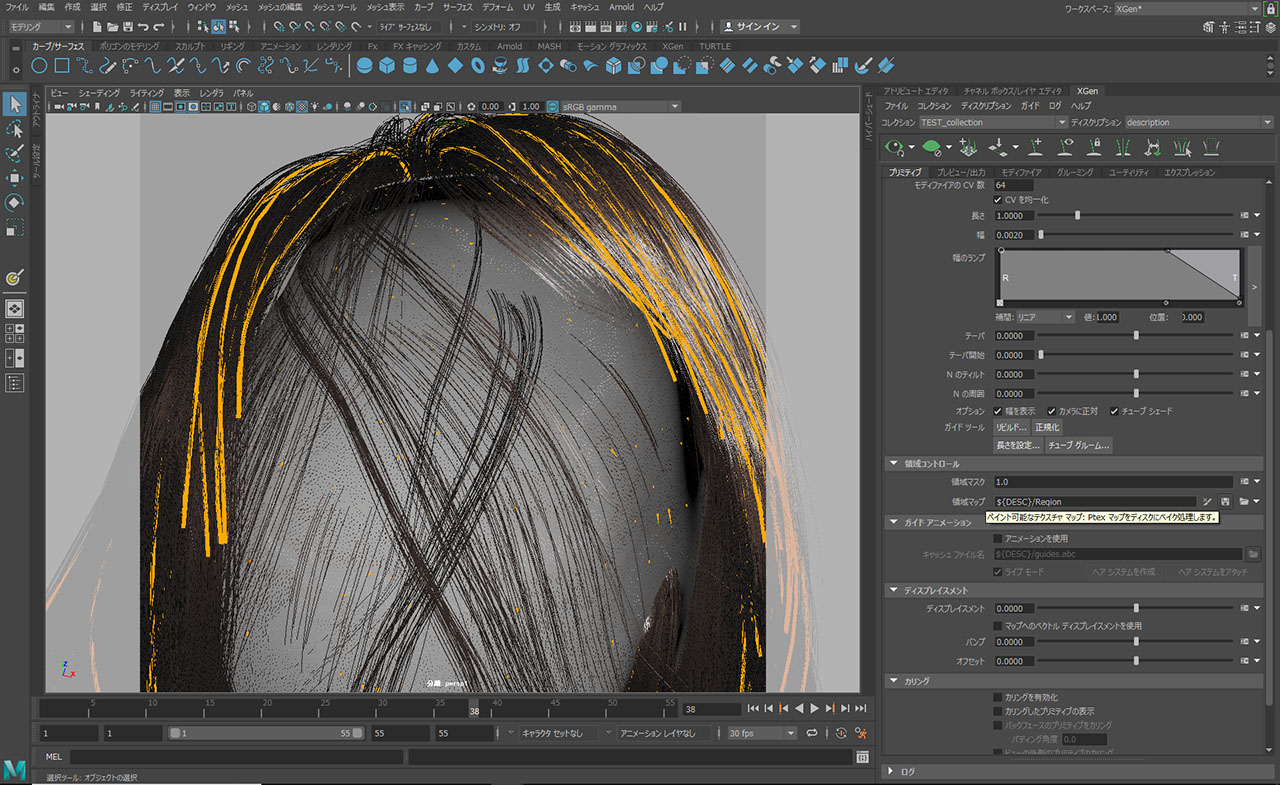1280x785 pixels.
Task: Open the メッシュ menu in menu bar
Action: click(237, 7)
